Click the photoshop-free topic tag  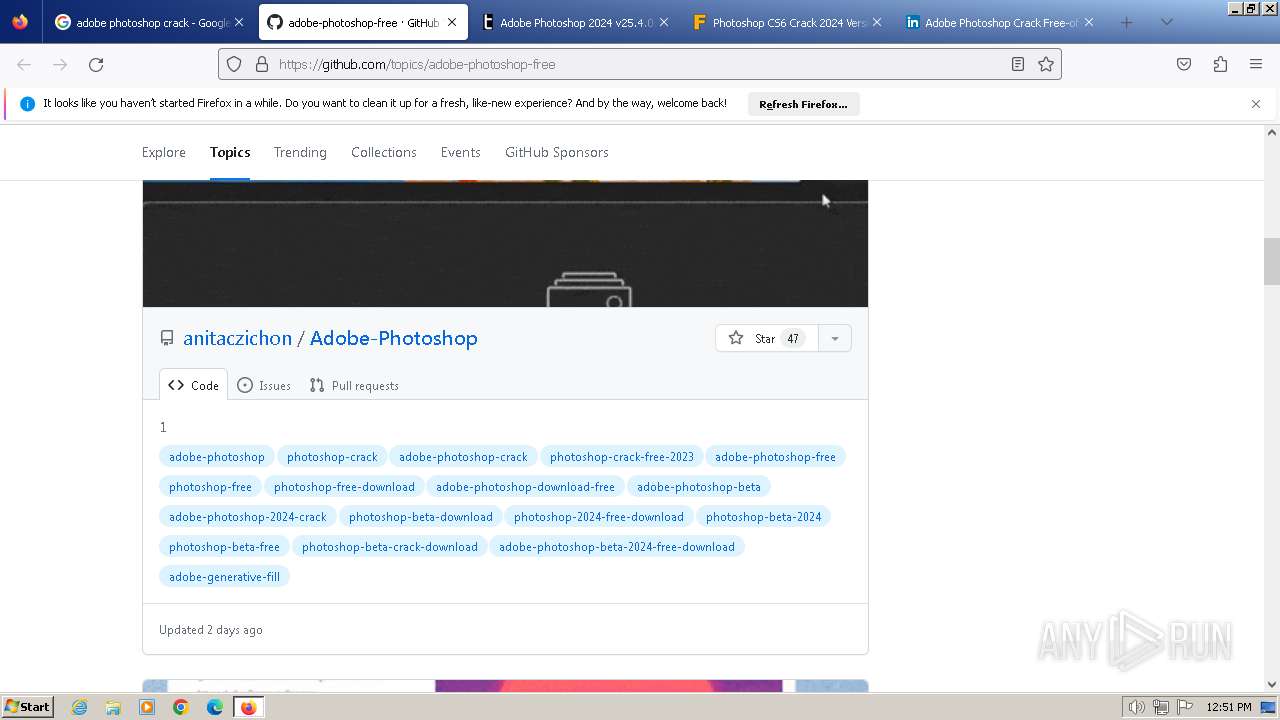tap(210, 487)
